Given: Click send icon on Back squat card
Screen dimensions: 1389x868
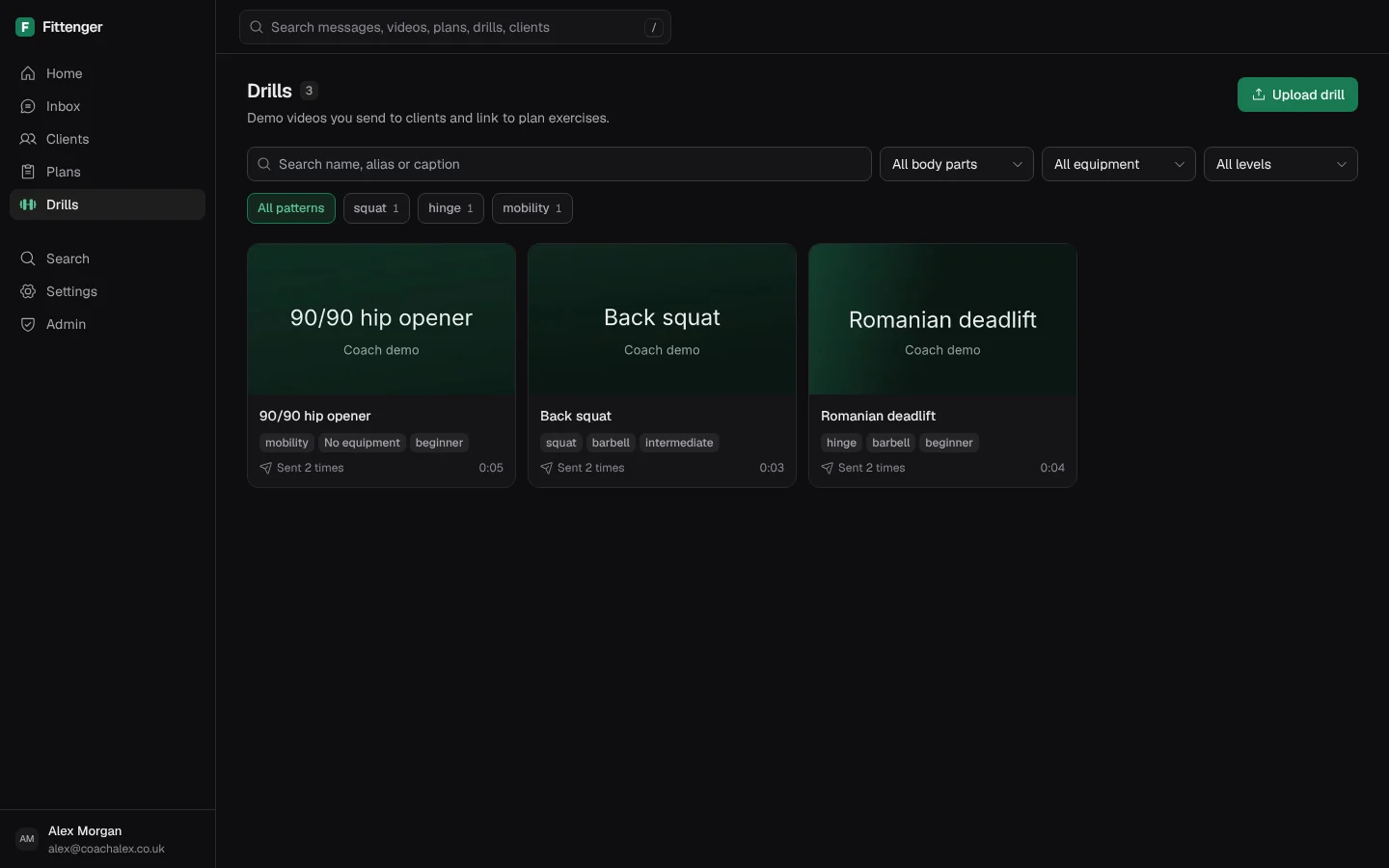Looking at the screenshot, I should 547,468.
